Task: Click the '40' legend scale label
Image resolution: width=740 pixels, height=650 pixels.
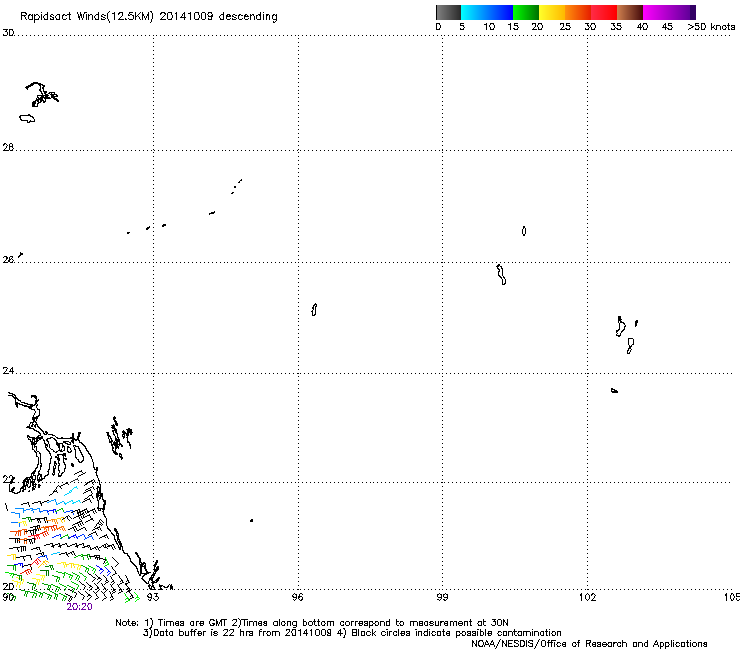Action: 642,27
